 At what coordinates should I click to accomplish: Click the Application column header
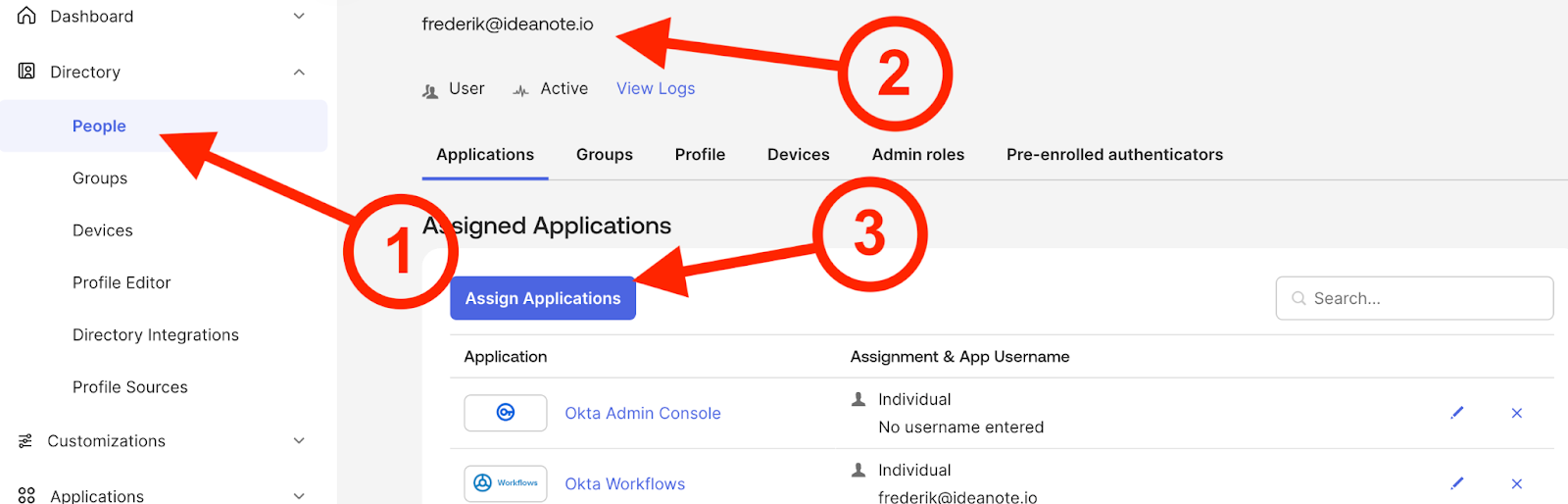[x=506, y=357]
